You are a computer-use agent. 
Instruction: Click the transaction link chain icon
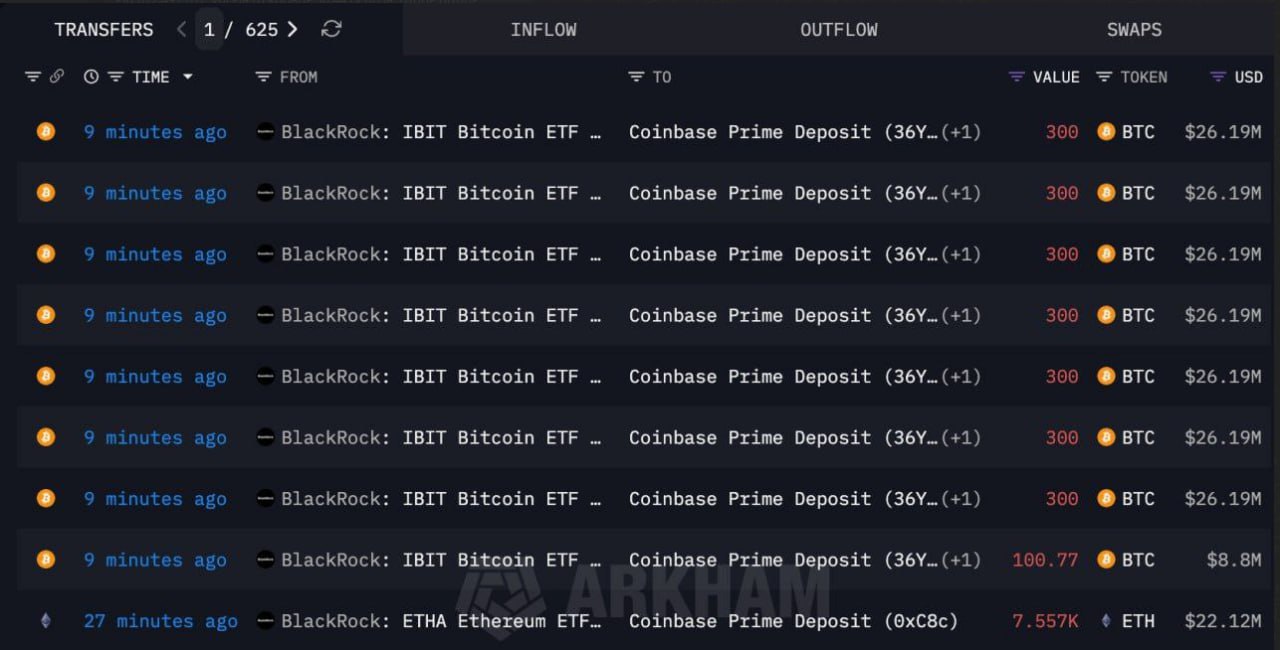(x=57, y=77)
